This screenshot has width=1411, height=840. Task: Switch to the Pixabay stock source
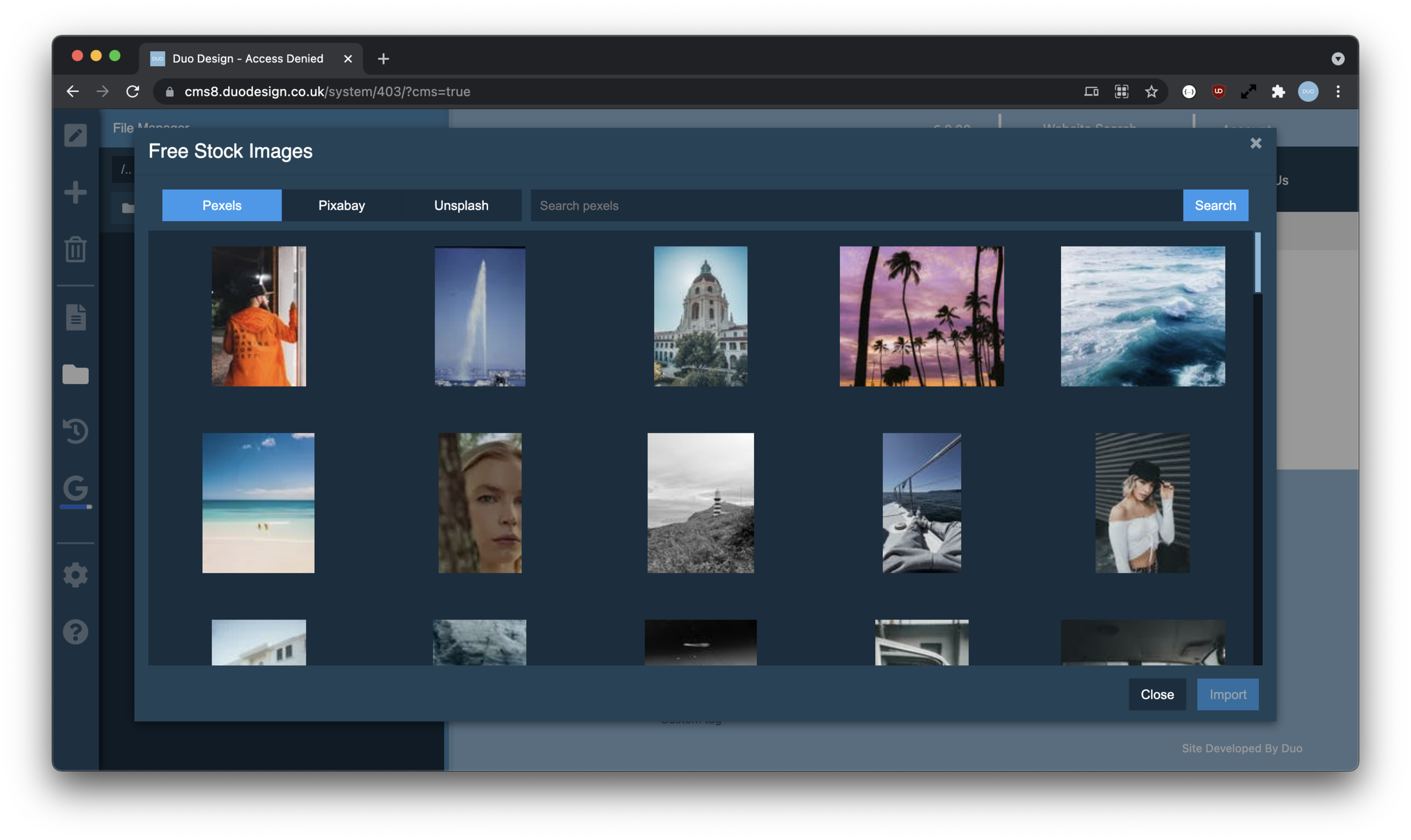(x=341, y=205)
